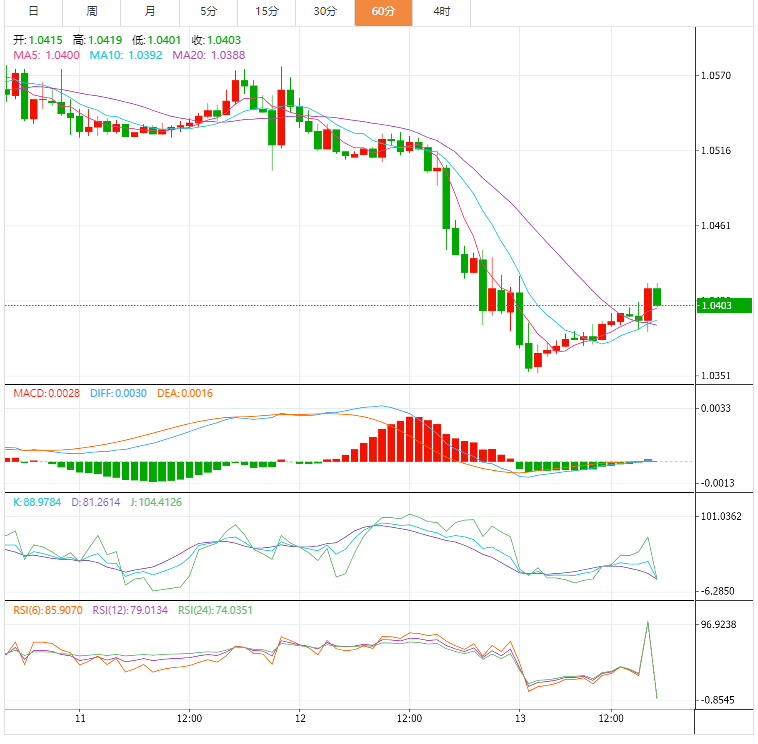This screenshot has height=744, width=758.
Task: Click the K: 88.9784 value label
Action: [x=37, y=503]
